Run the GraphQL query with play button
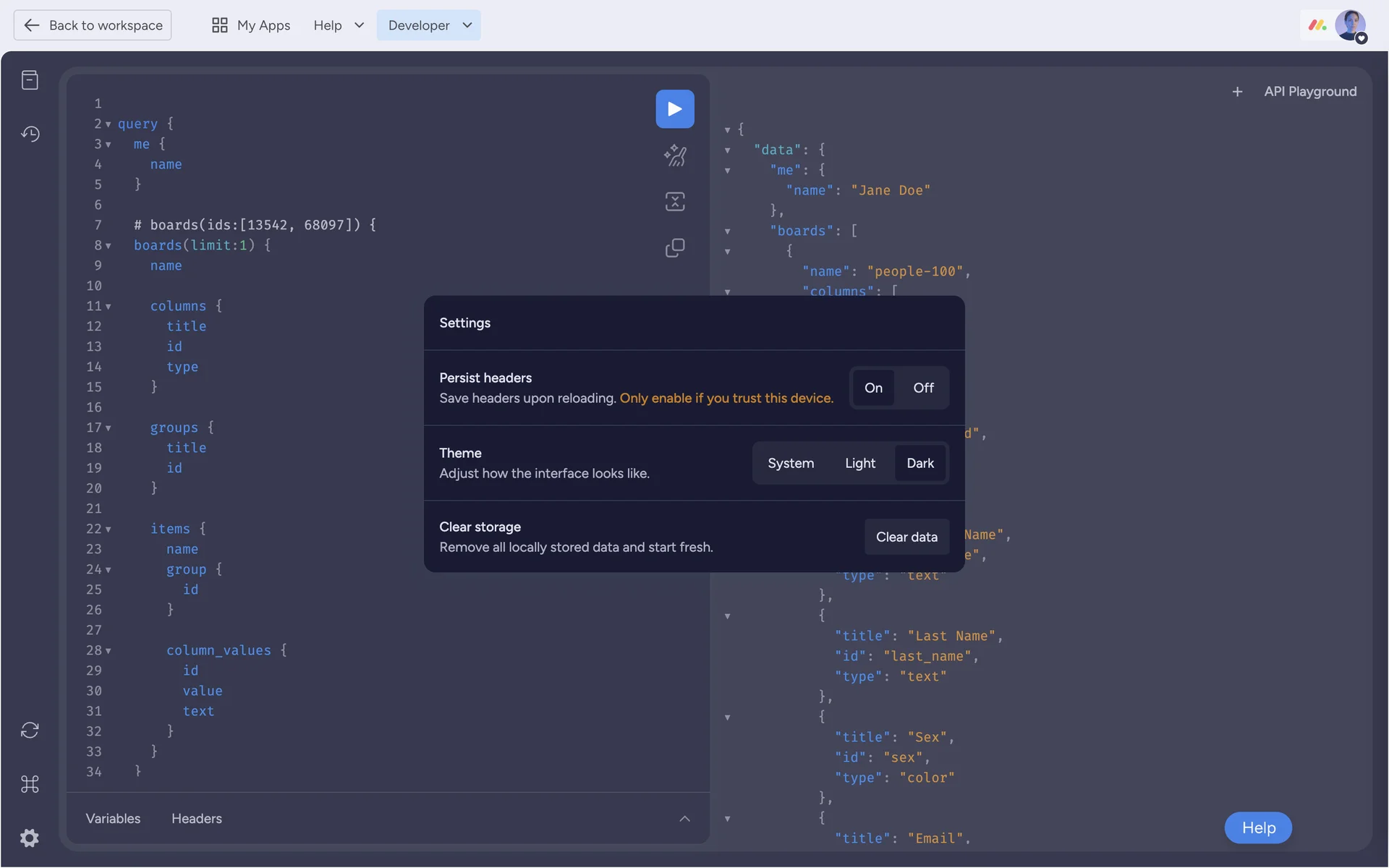Screen dimensions: 1389x868 click(x=674, y=109)
